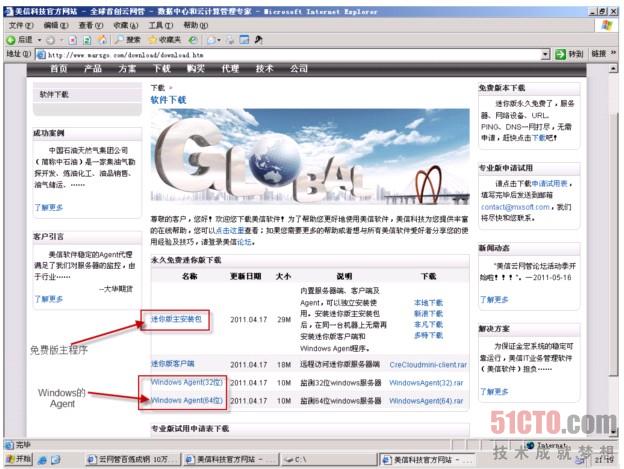The height and width of the screenshot is (469, 624).
Task: Click the 迷你版主安装包 download name link
Action: (x=176, y=319)
